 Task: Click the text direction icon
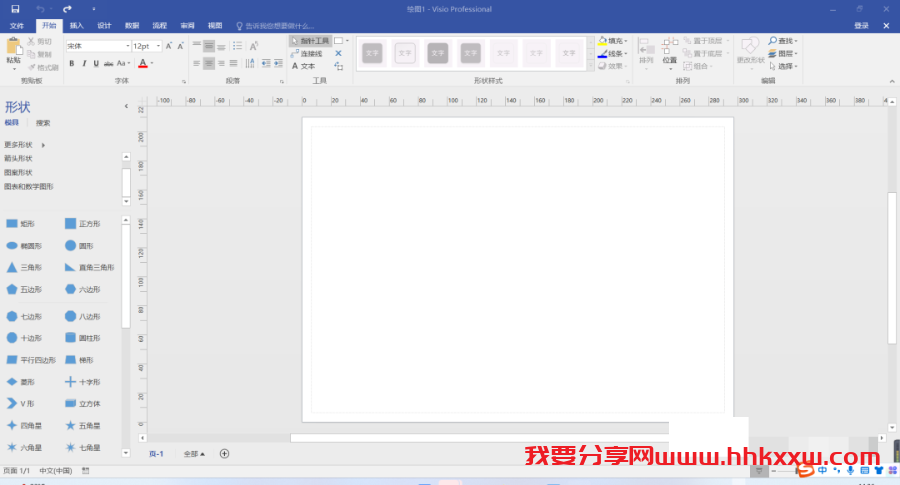[250, 63]
